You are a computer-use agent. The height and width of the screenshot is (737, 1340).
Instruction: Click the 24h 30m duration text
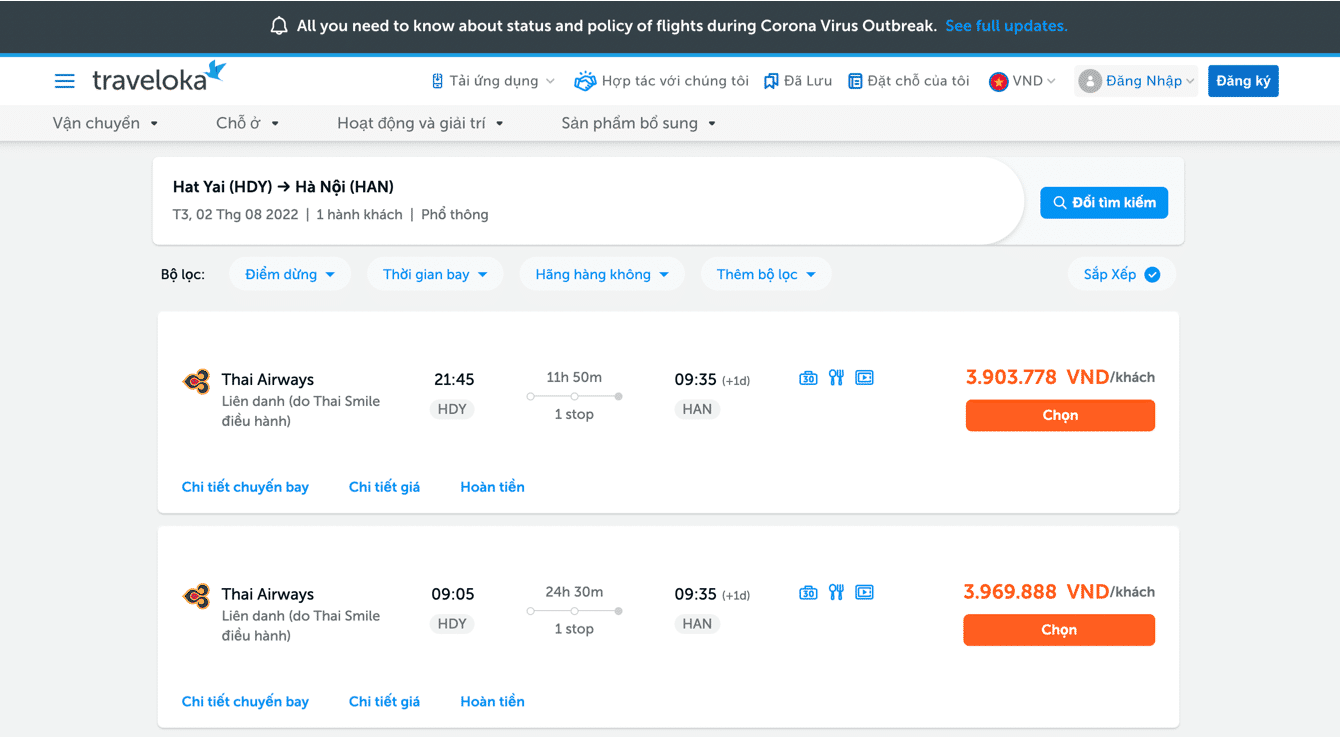tap(574, 592)
